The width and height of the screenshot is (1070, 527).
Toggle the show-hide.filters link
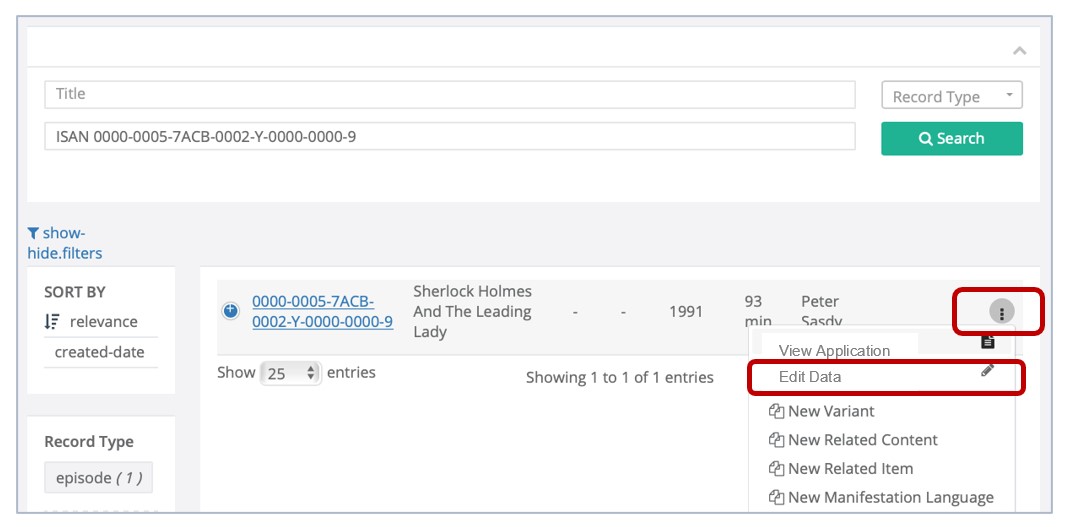pos(65,243)
